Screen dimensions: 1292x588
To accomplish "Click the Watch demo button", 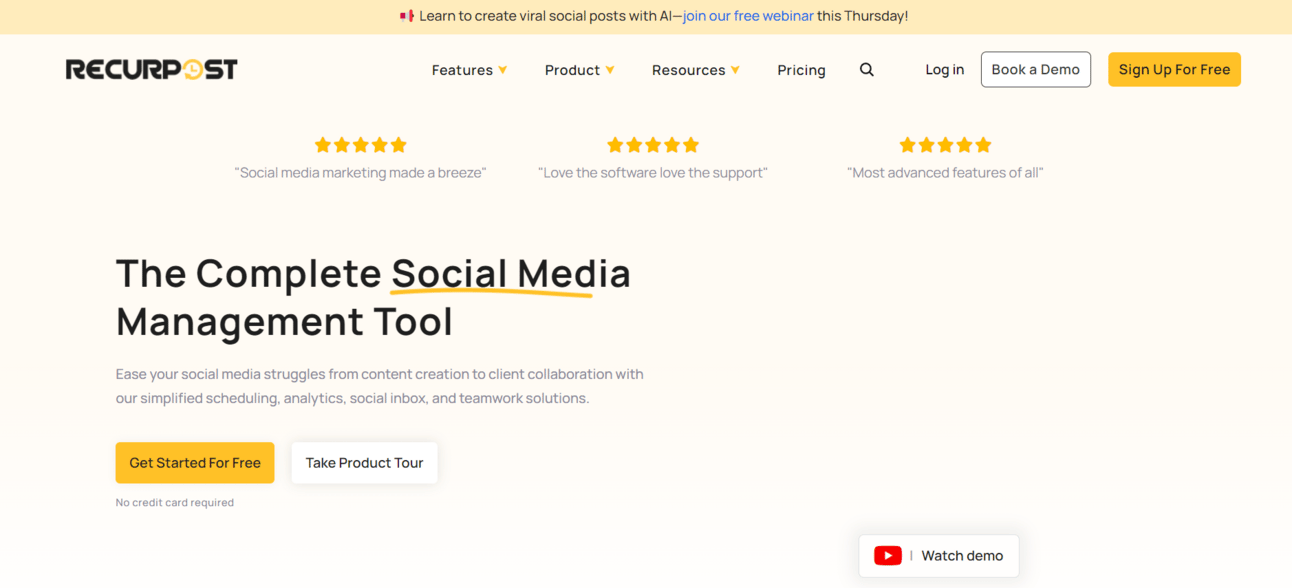I will 939,556.
